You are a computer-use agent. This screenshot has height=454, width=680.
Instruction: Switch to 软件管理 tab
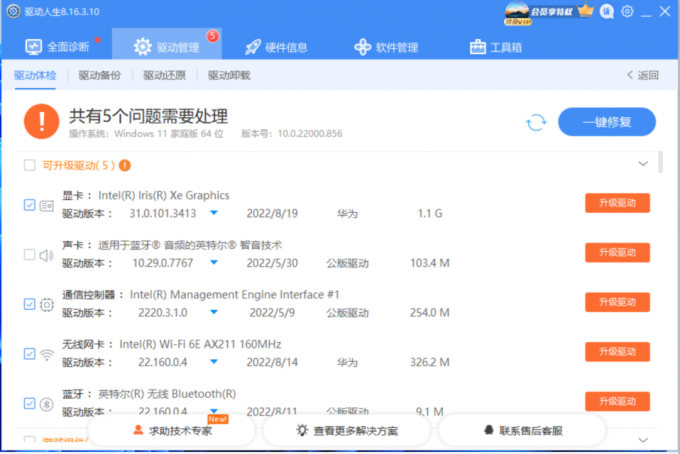coord(386,47)
